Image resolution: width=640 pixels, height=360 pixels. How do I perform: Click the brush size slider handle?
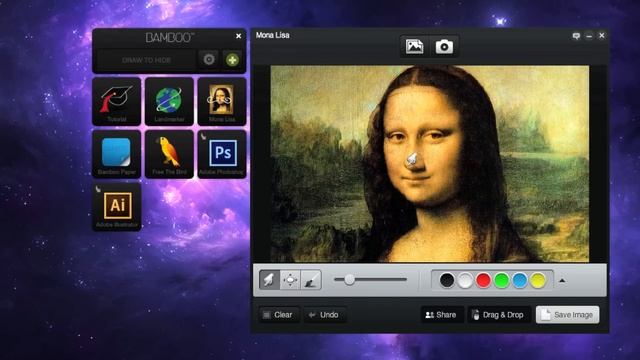349,280
